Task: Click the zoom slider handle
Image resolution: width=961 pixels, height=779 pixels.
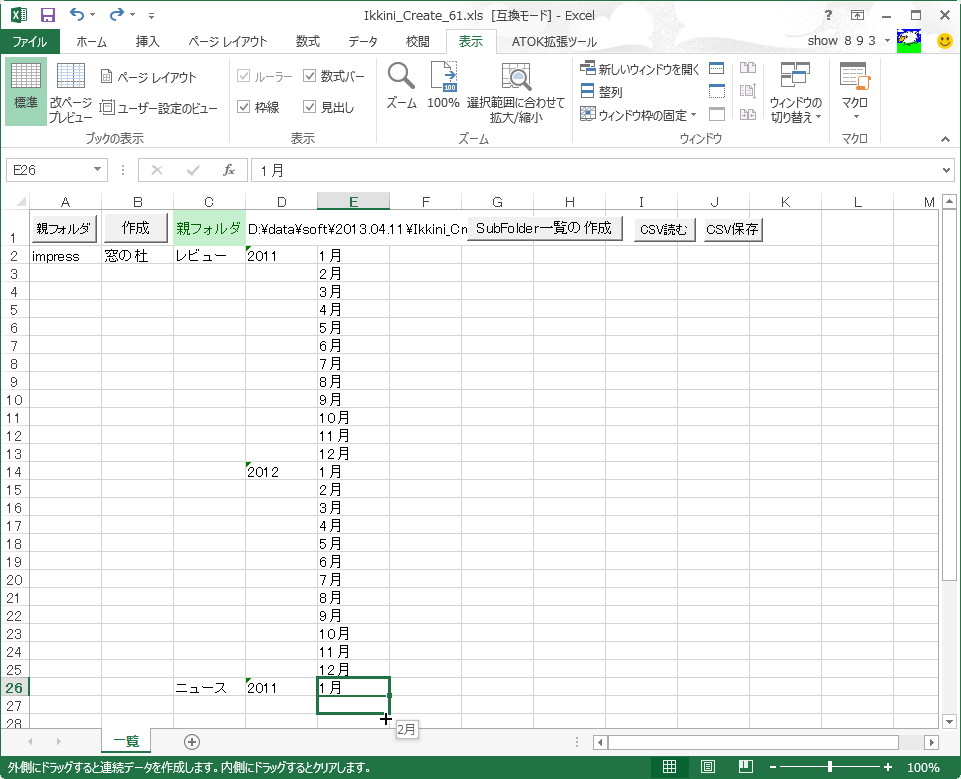Action: tap(830, 767)
